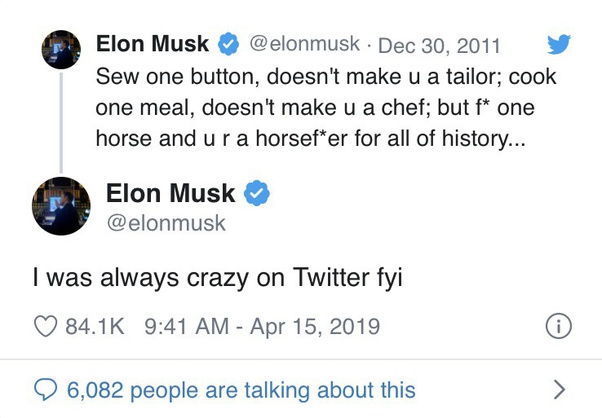This screenshot has width=602, height=418.
Task: Click the "Sew one button" tweet text
Action: point(326,107)
